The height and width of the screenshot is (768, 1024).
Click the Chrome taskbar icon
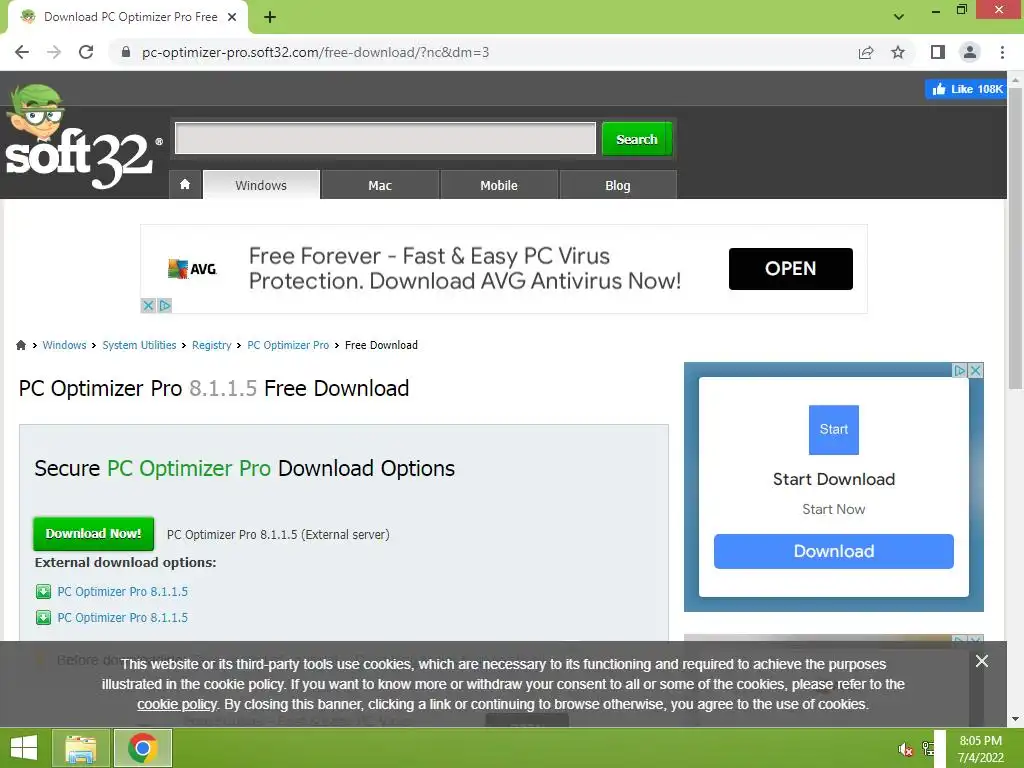click(143, 748)
